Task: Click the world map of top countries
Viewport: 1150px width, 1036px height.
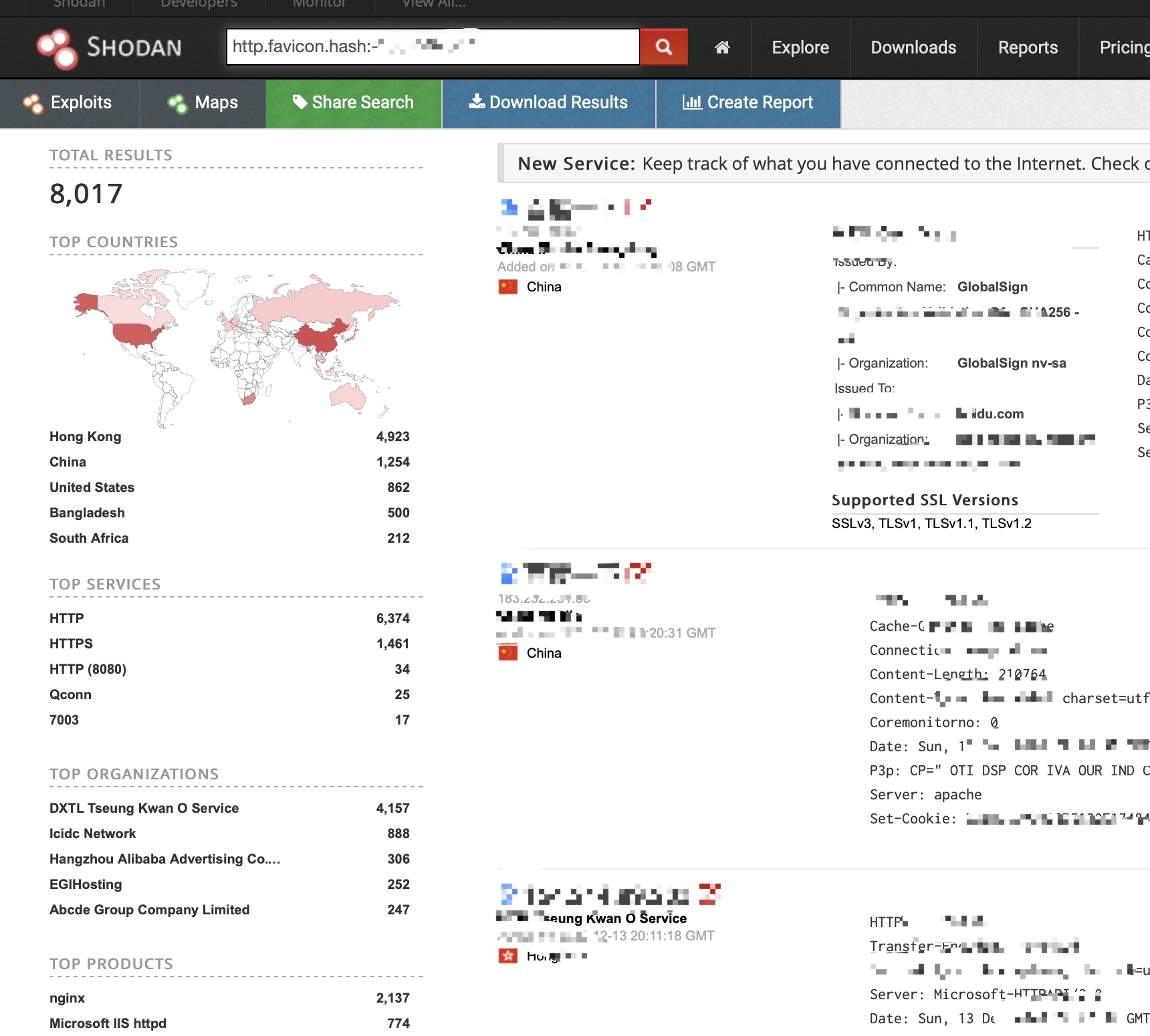Action: [x=236, y=348]
